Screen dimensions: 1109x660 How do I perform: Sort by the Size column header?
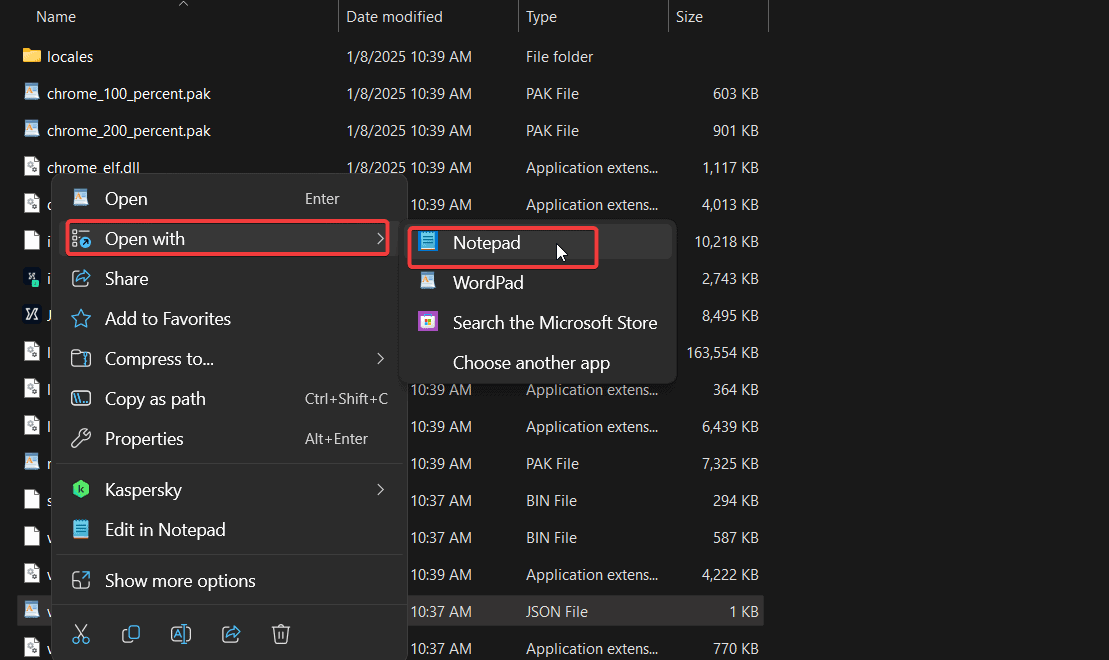coord(689,16)
